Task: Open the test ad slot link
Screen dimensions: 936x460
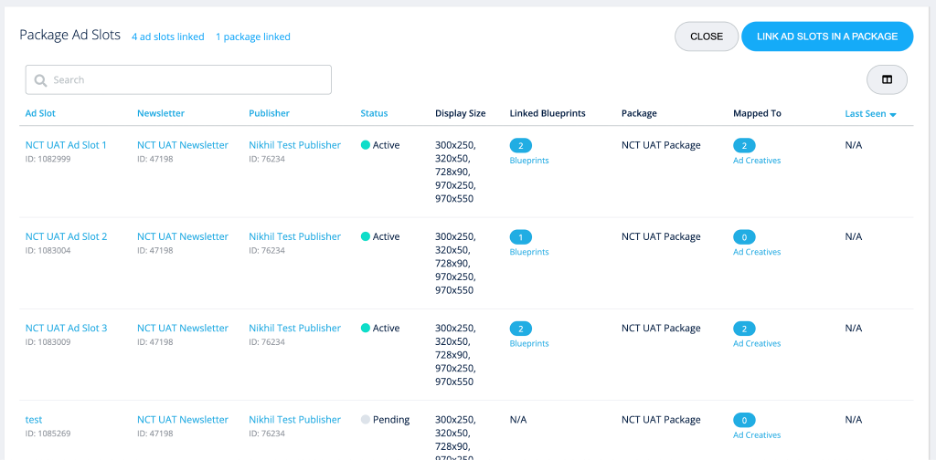Action: point(34,420)
